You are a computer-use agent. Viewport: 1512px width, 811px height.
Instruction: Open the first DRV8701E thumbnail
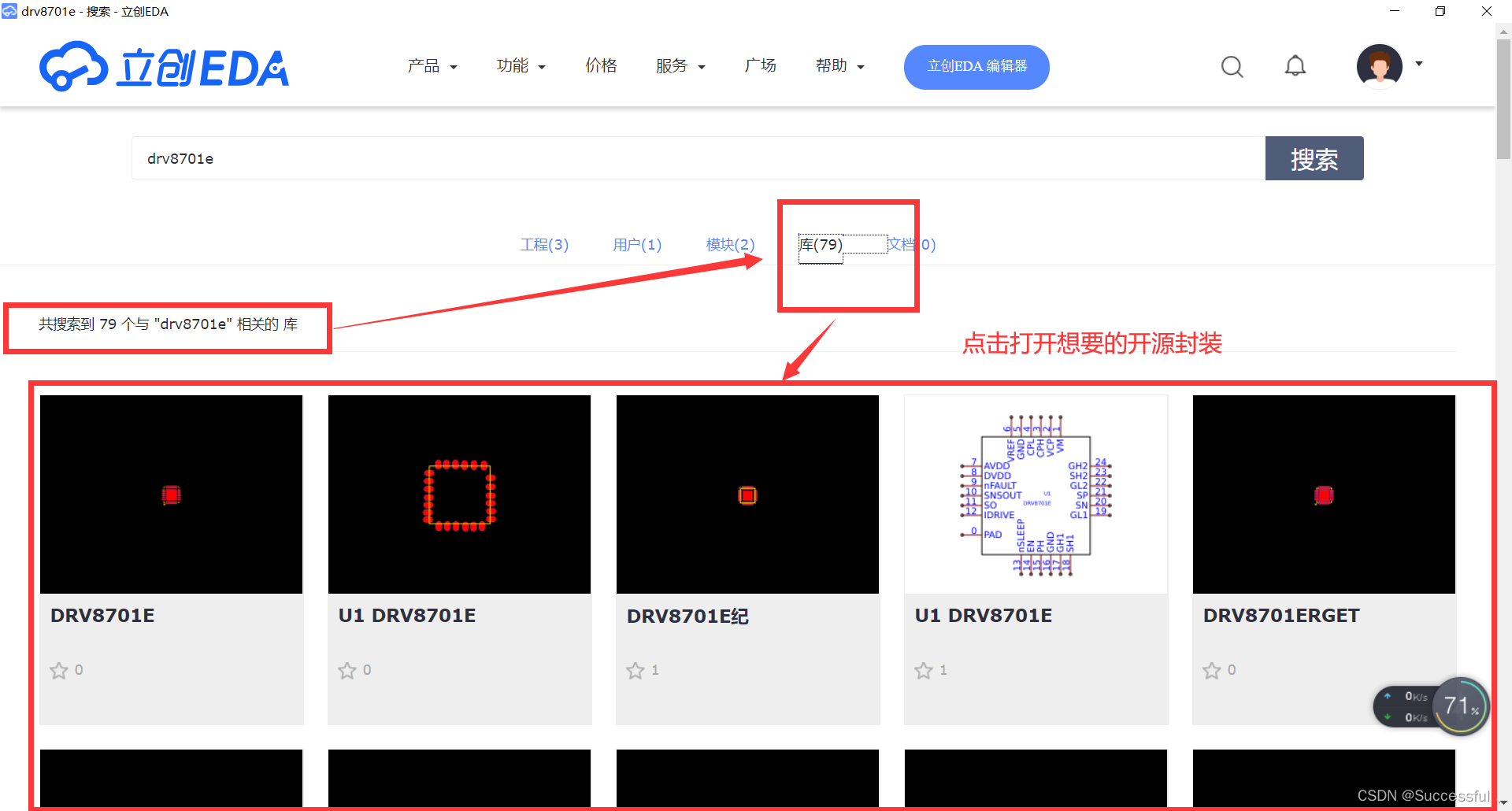pyautogui.click(x=171, y=494)
